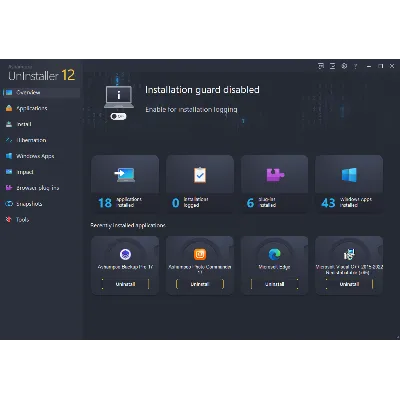
Task: Click the 'Recently installed applications' label
Action: click(128, 225)
